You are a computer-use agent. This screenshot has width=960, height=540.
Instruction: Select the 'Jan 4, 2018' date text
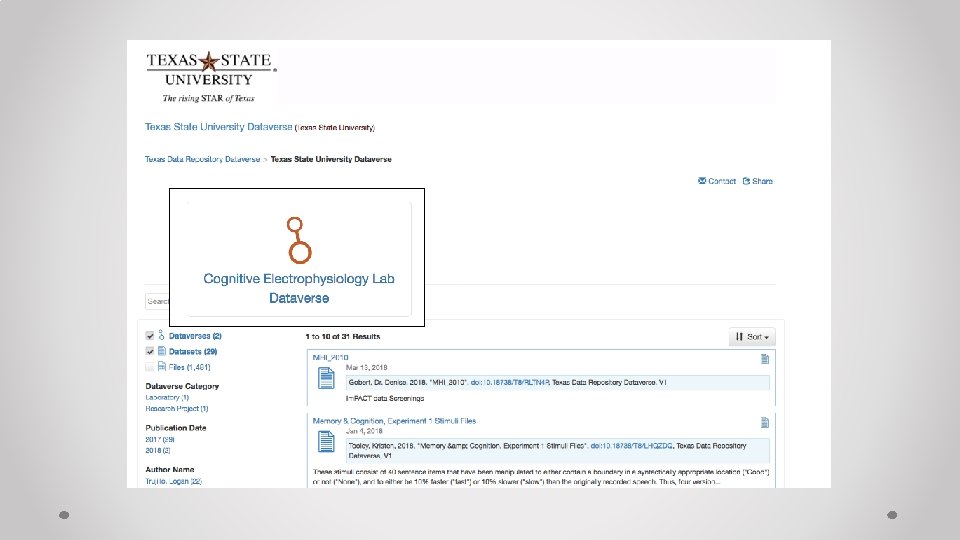click(x=364, y=431)
